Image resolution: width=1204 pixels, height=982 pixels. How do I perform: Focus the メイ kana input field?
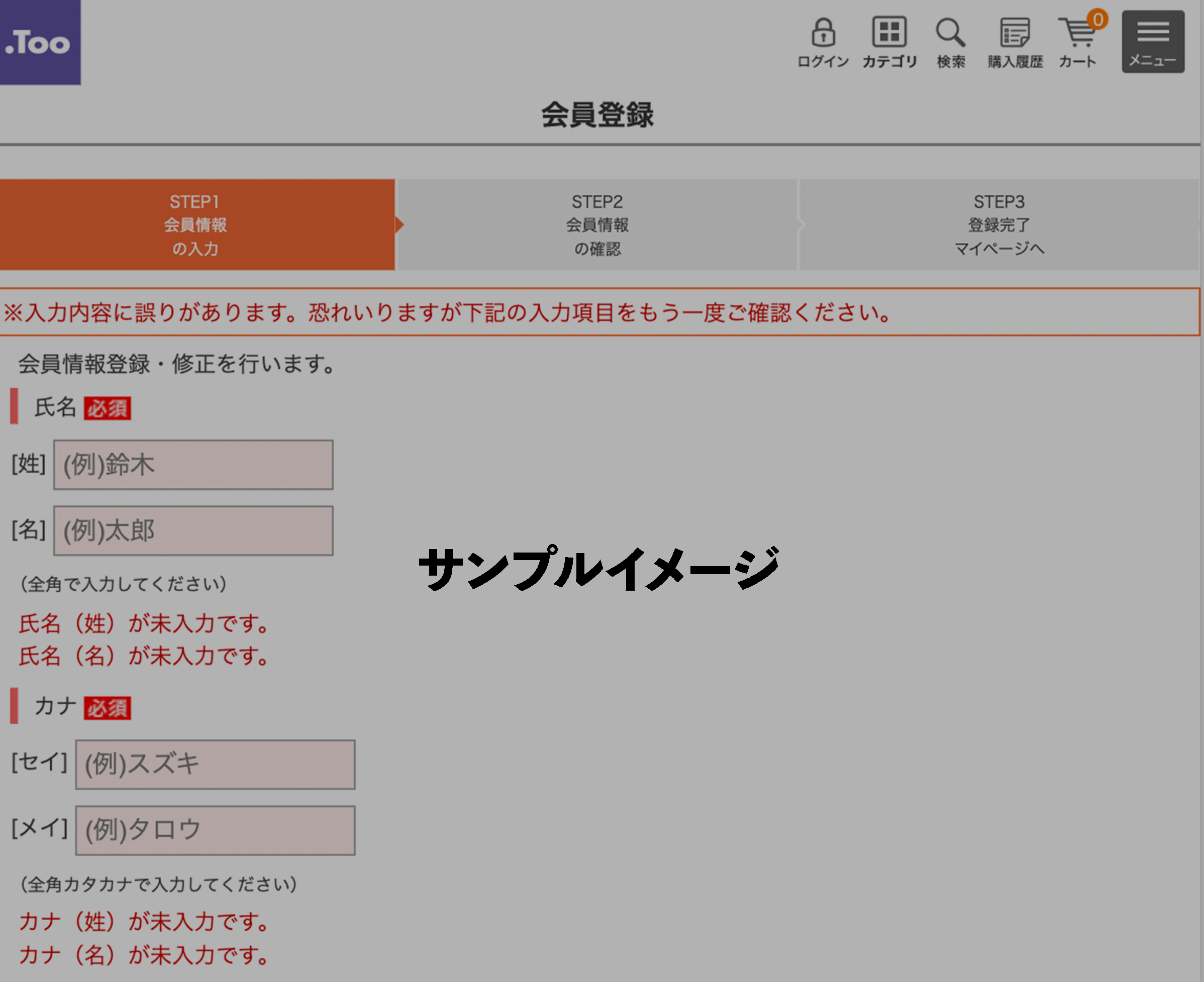click(216, 830)
